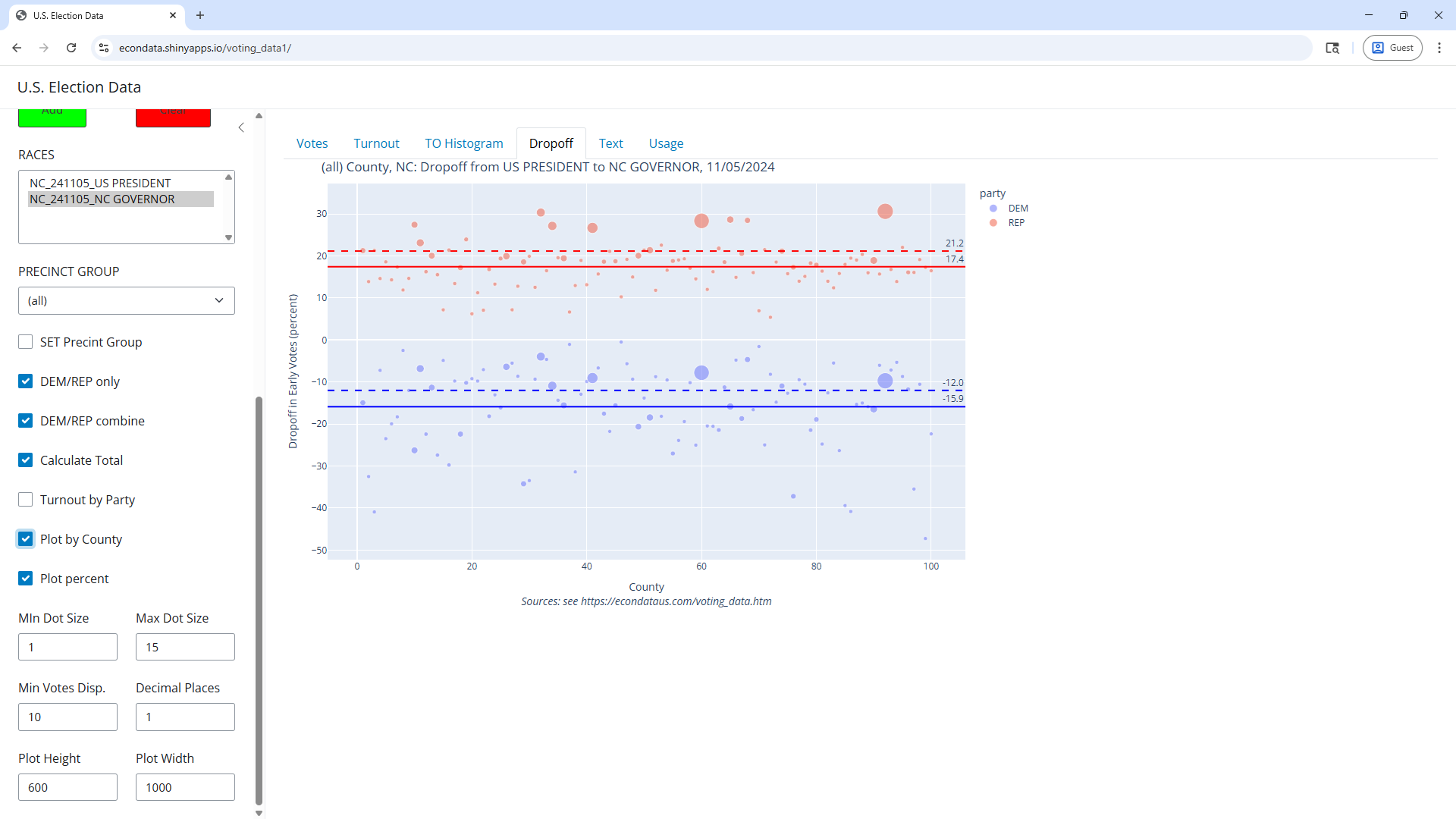
Task: Expand the PRECINCT GROUP dropdown
Action: [127, 300]
